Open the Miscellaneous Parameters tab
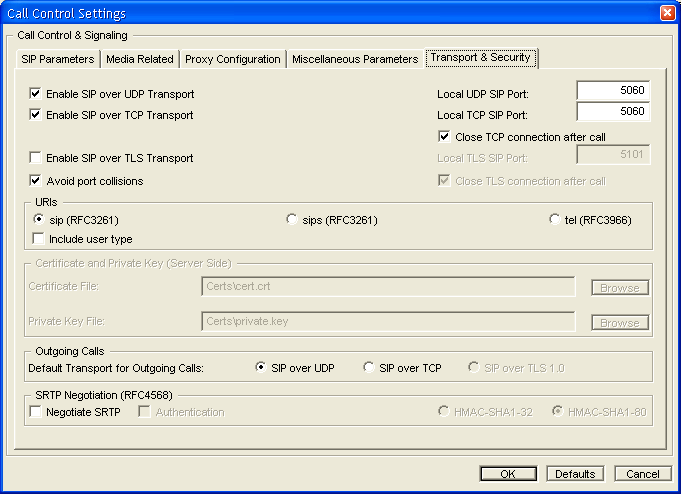 tap(355, 59)
